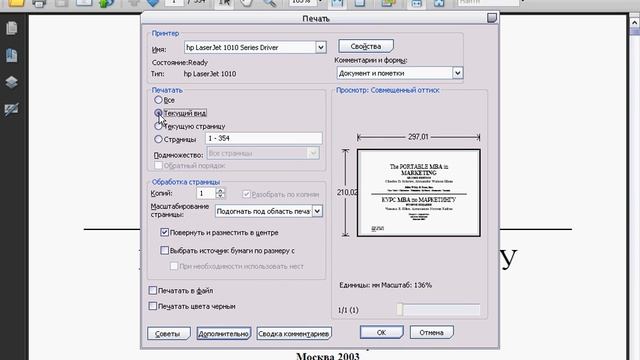Viewport: 640px width, 360px height.
Task: Click the find text field in toolbar
Action: point(488,3)
